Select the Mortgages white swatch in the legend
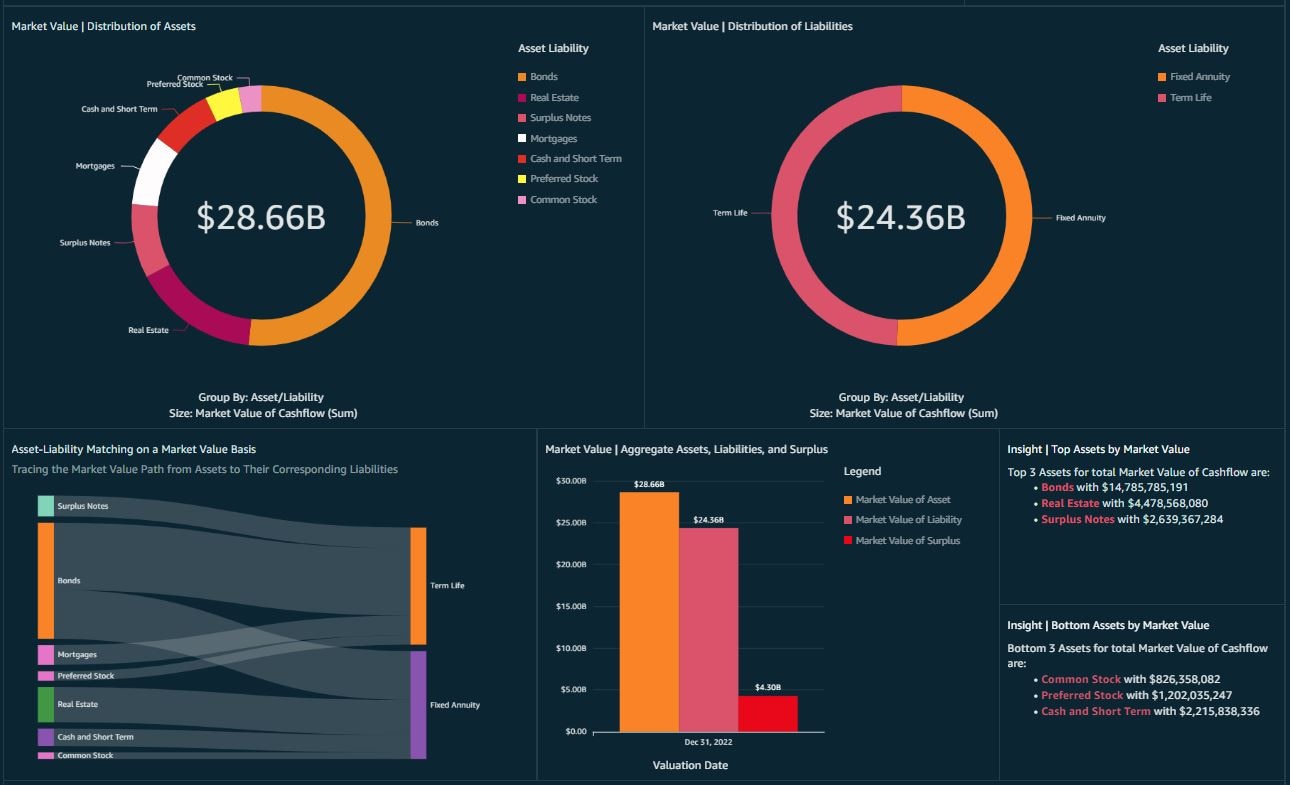 [522, 139]
